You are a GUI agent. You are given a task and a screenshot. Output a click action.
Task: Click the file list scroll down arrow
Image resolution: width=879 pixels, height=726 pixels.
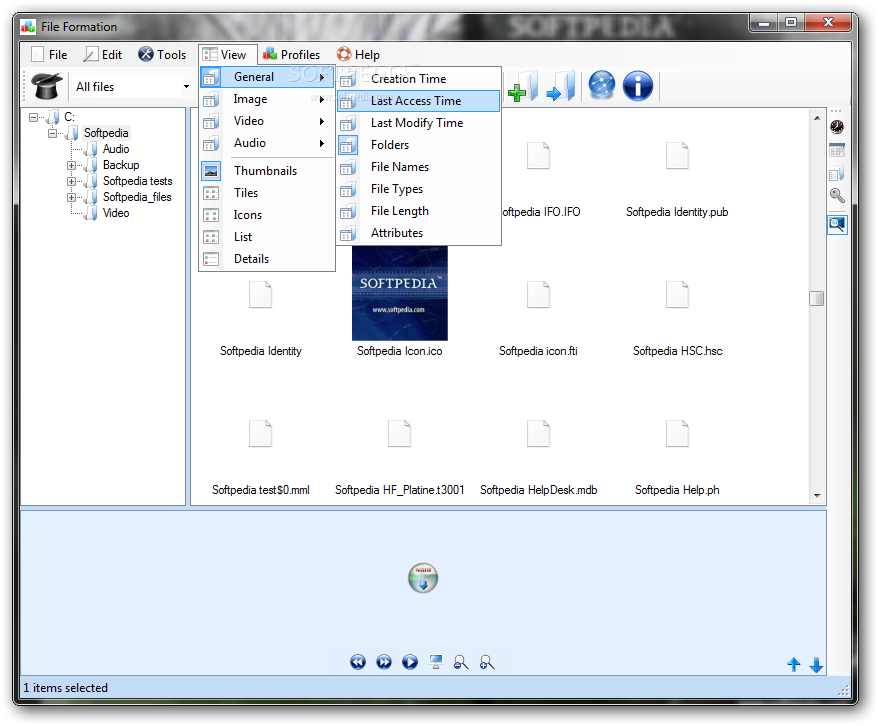pyautogui.click(x=817, y=496)
